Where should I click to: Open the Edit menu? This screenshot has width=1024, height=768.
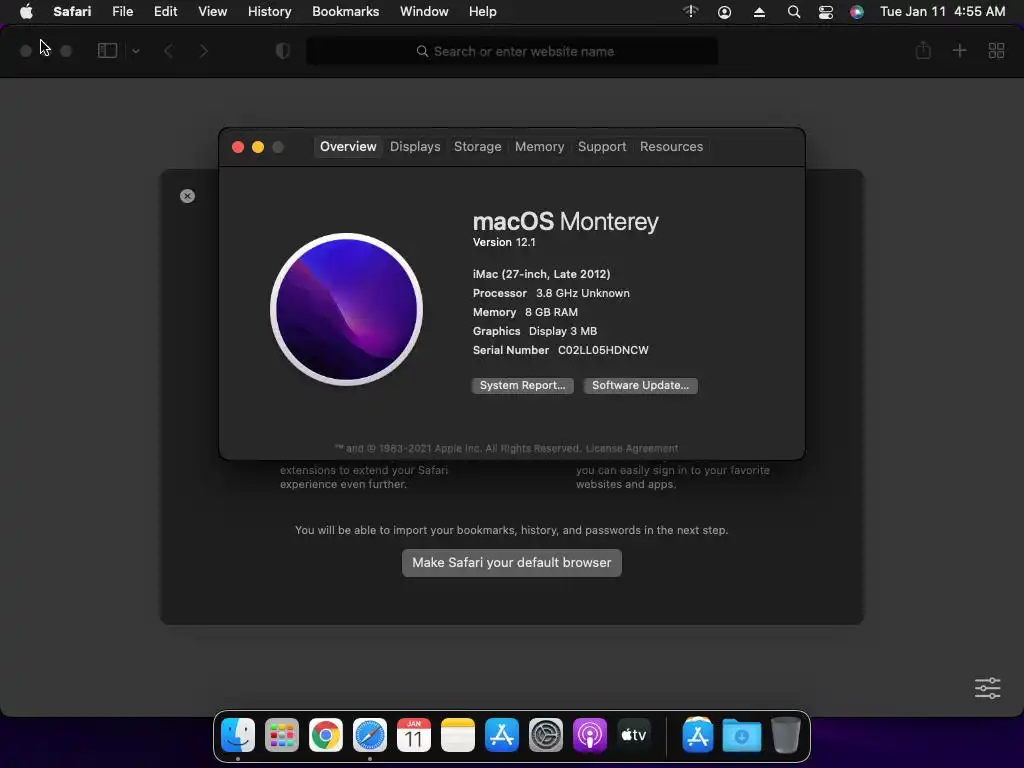pyautogui.click(x=165, y=12)
